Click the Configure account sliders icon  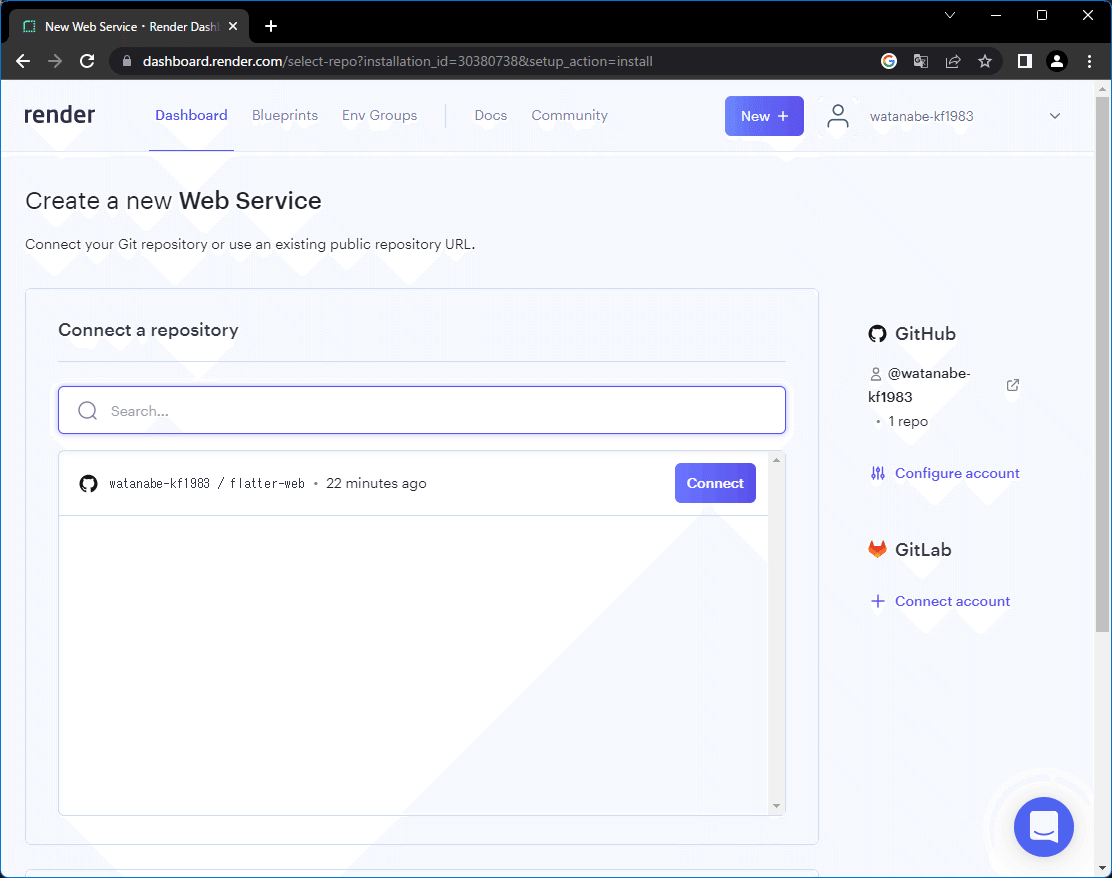pyautogui.click(x=878, y=473)
